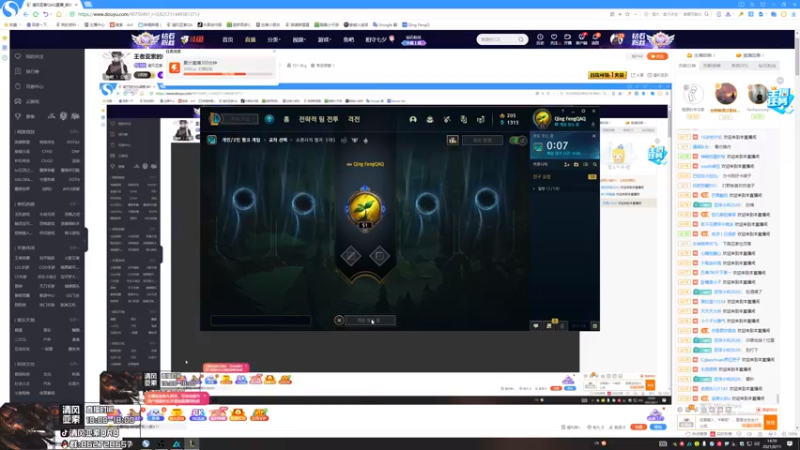Click the browser refresh icon
This screenshot has height=450, width=800.
pyautogui.click(x=36, y=14)
